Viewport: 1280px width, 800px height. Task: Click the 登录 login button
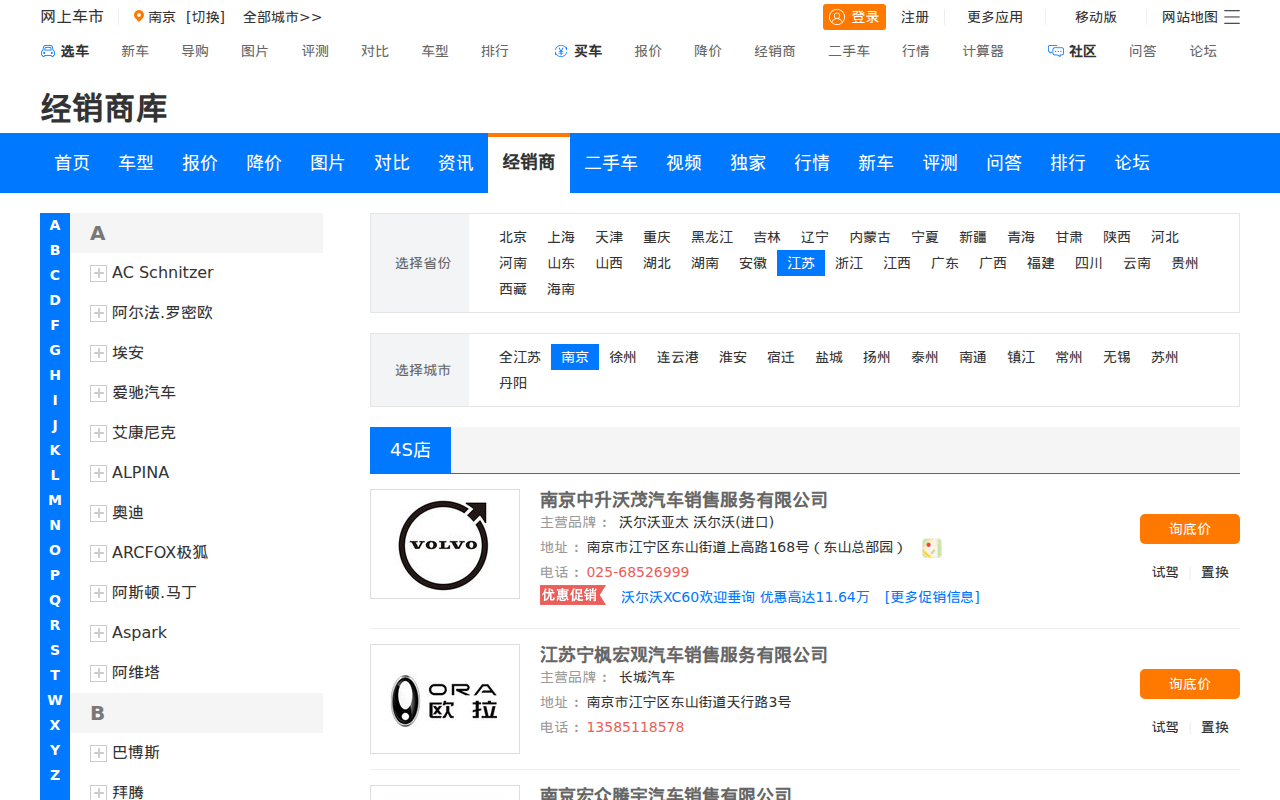(x=854, y=17)
